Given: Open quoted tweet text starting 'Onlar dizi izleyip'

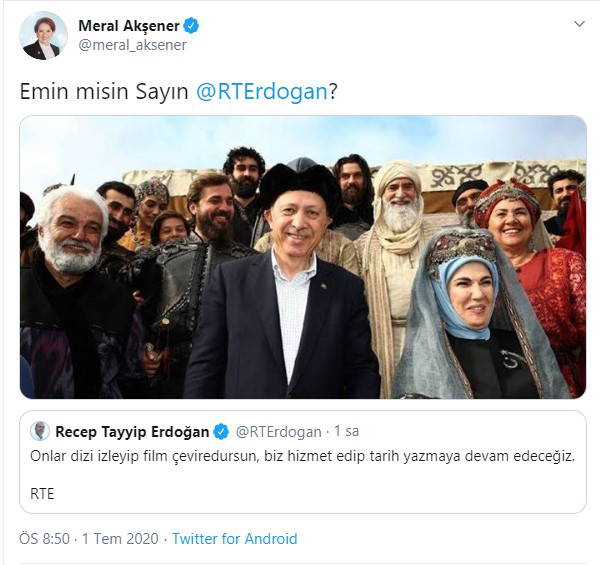Looking at the screenshot, I should pyautogui.click(x=302, y=456).
